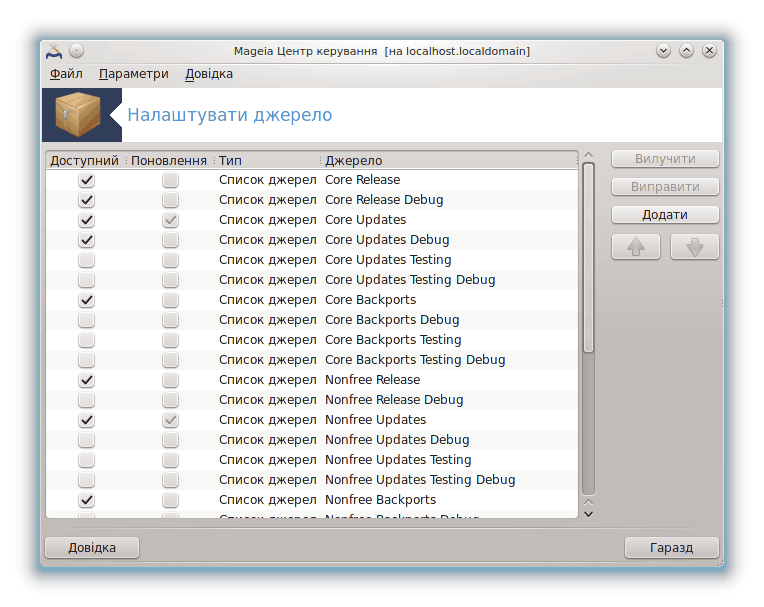Uncheck the enabled box for Core Release Debug
Screen dimensions: 764x607
[x=87, y=200]
